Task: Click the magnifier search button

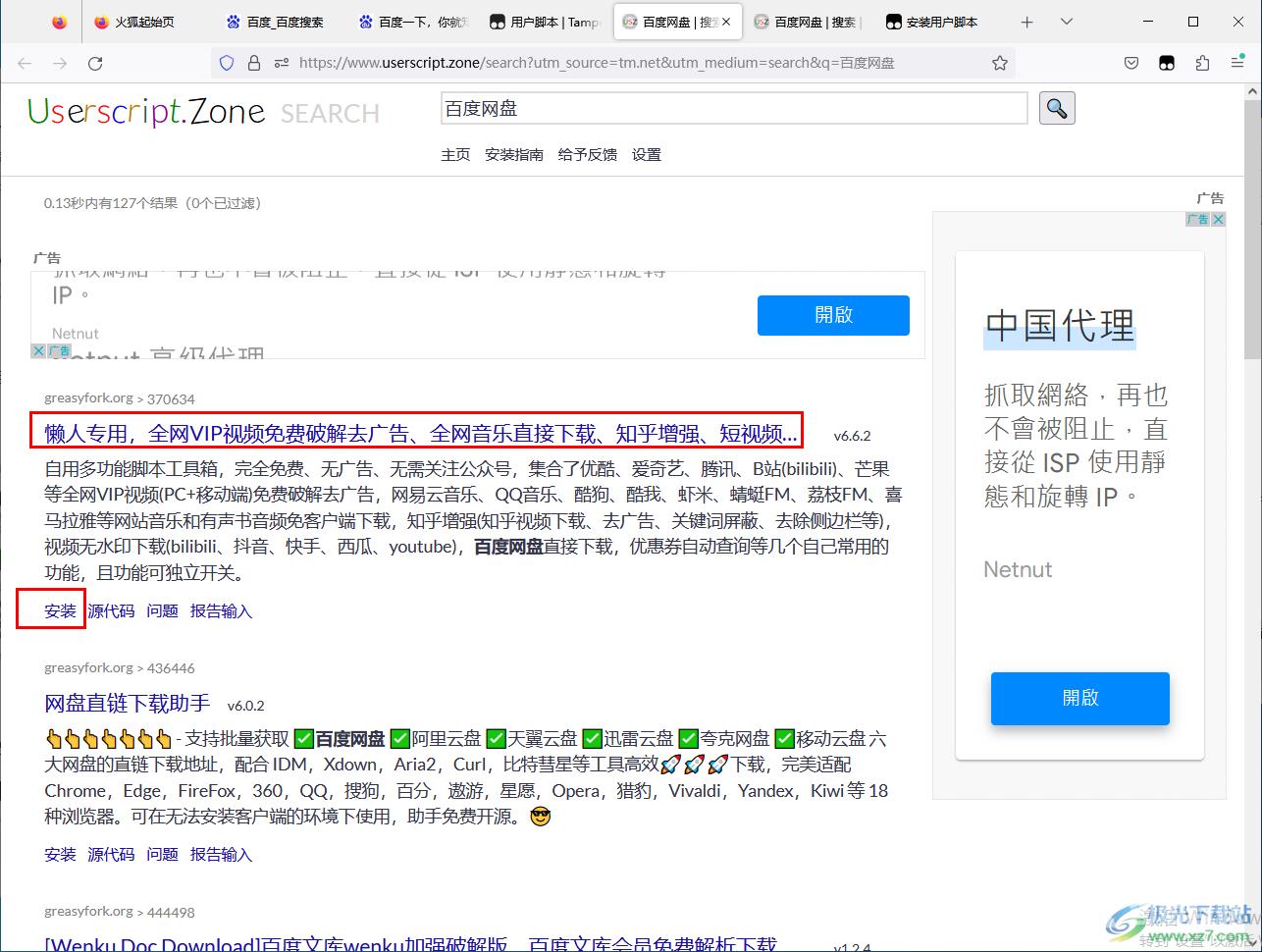Action: coord(1057,108)
